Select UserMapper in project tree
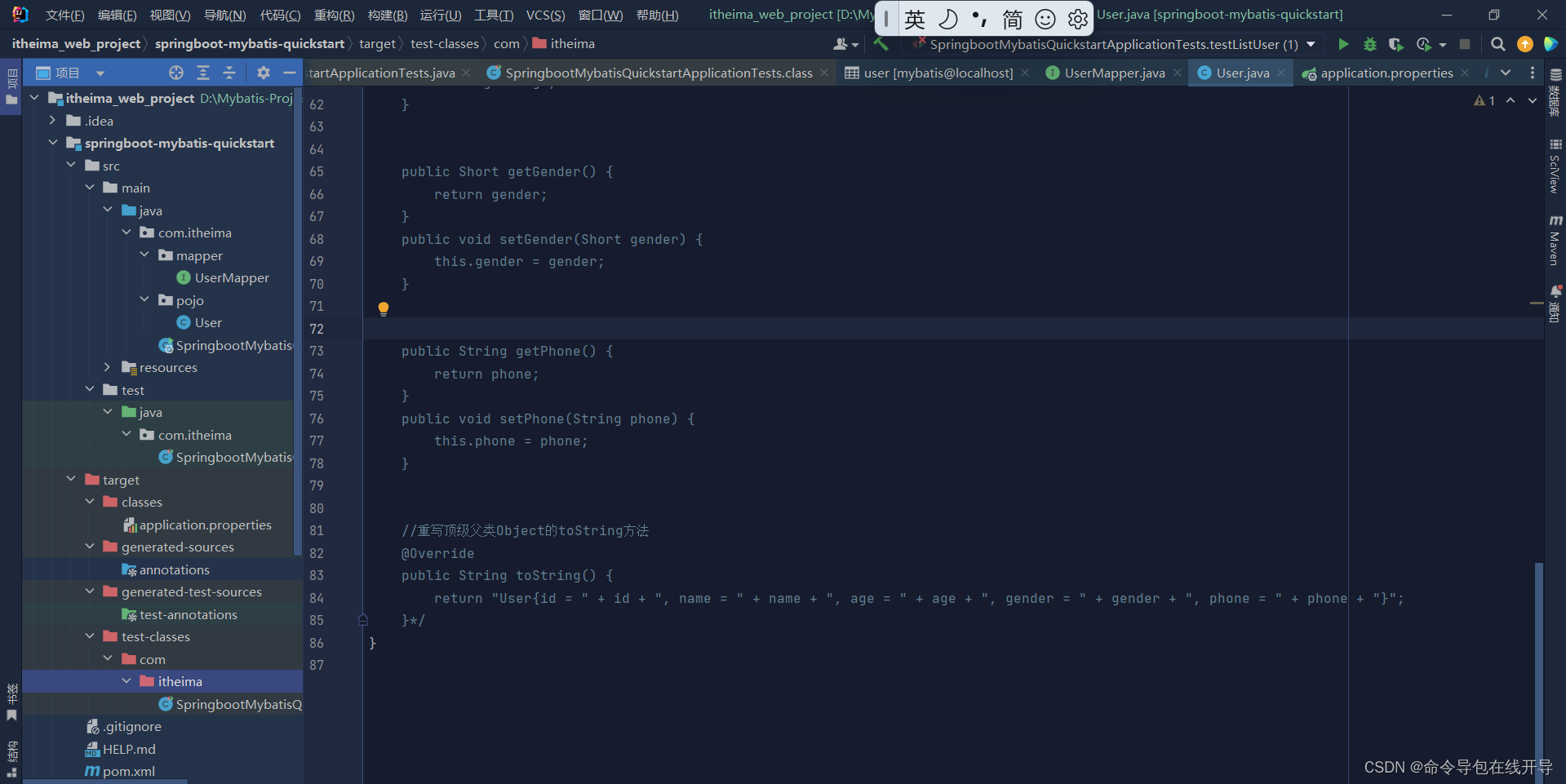This screenshot has height=784, width=1566. click(x=232, y=277)
